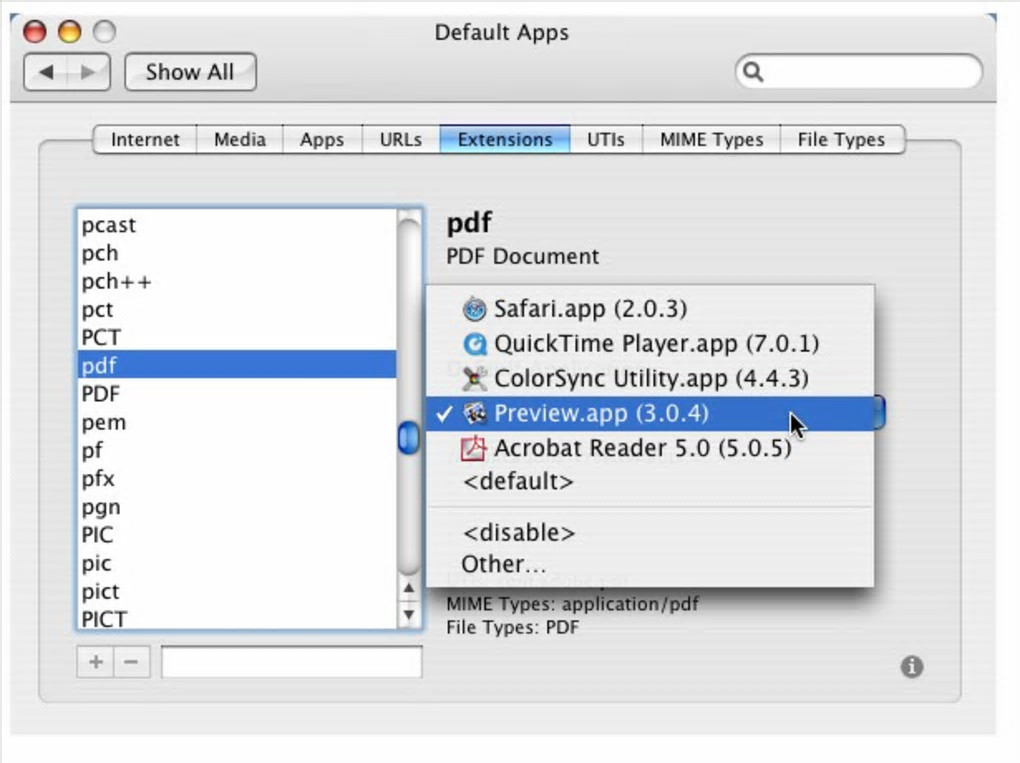Viewport: 1020px width, 763px height.
Task: Select lowercase pic in the list
Action: (237, 563)
